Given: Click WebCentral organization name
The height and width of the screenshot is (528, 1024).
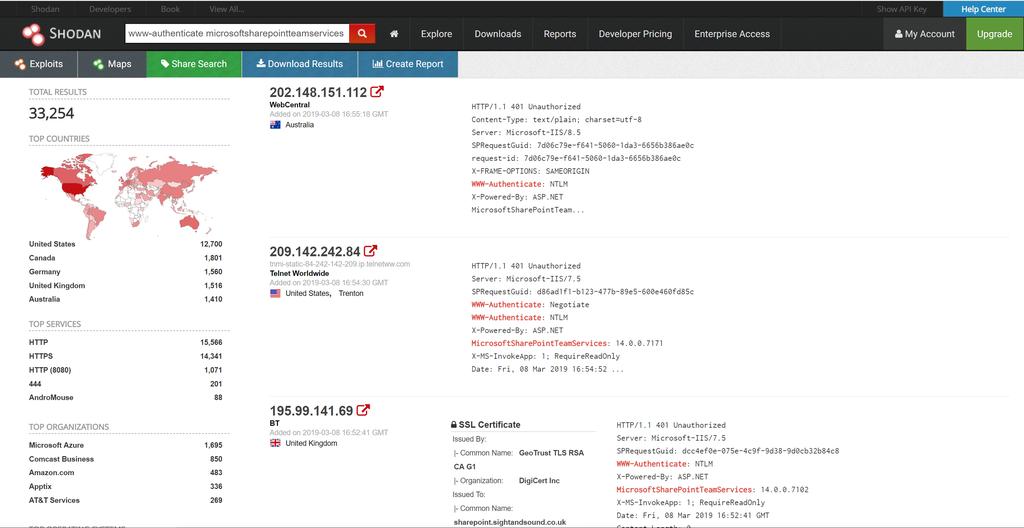Looking at the screenshot, I should click(x=289, y=105).
